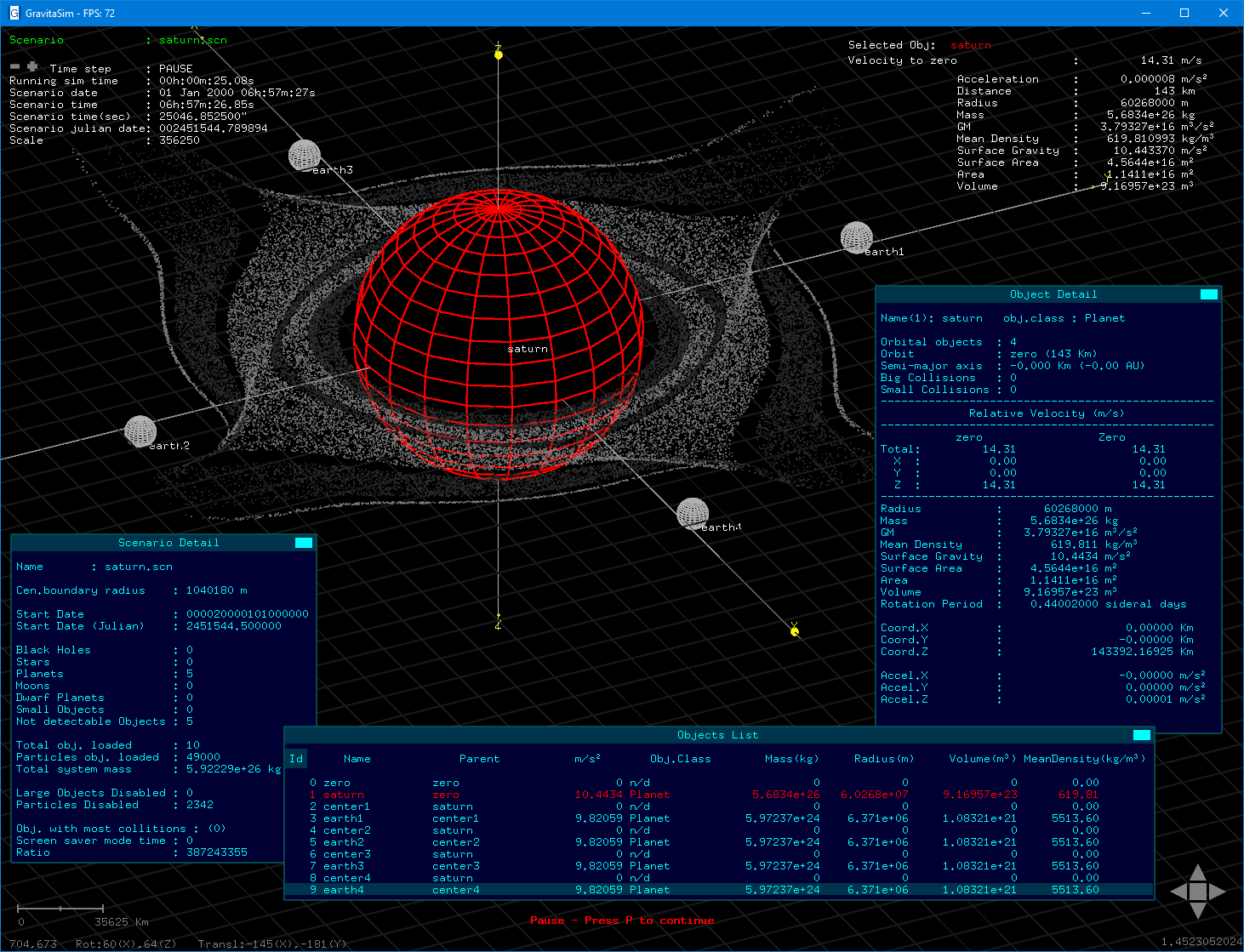The image size is (1244, 952).
Task: Click GravitaSim app icon in title bar
Action: 14,14
